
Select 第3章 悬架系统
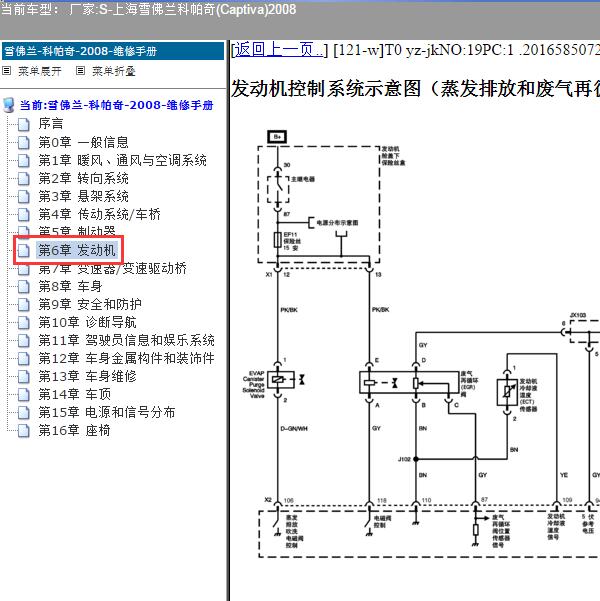click(83, 196)
